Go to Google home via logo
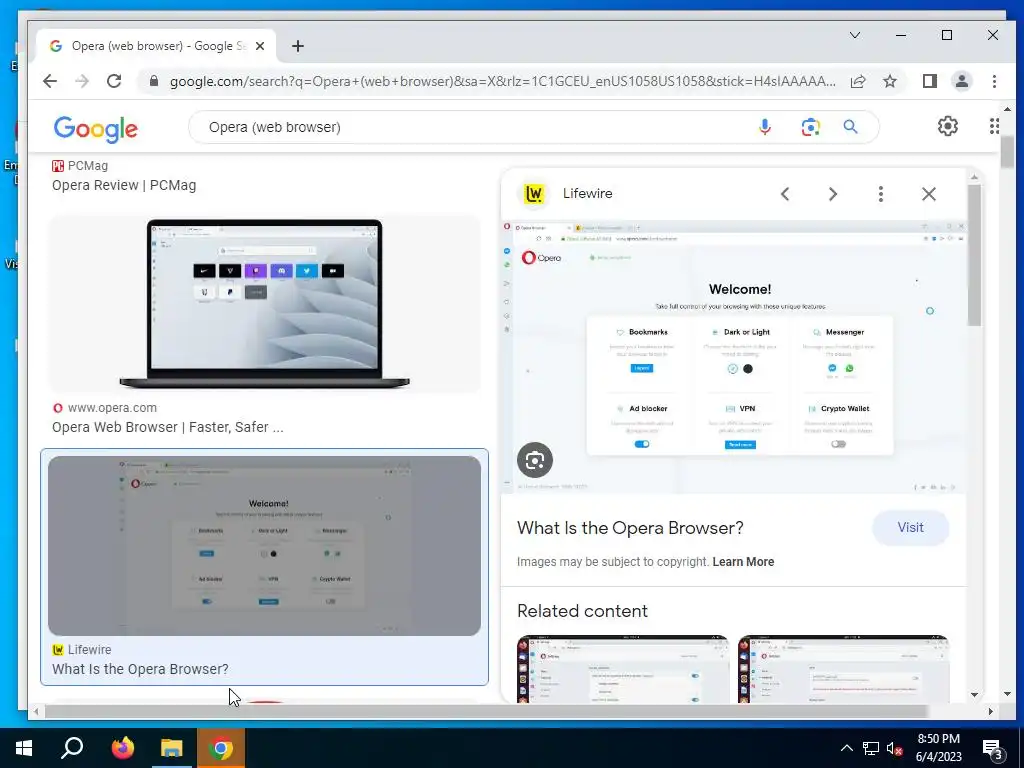 pos(95,129)
